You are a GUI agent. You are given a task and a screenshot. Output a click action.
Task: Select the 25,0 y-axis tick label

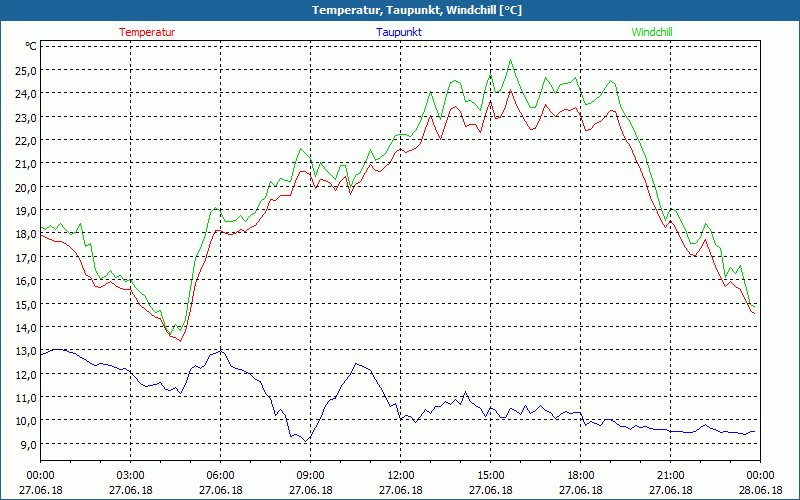(24, 70)
